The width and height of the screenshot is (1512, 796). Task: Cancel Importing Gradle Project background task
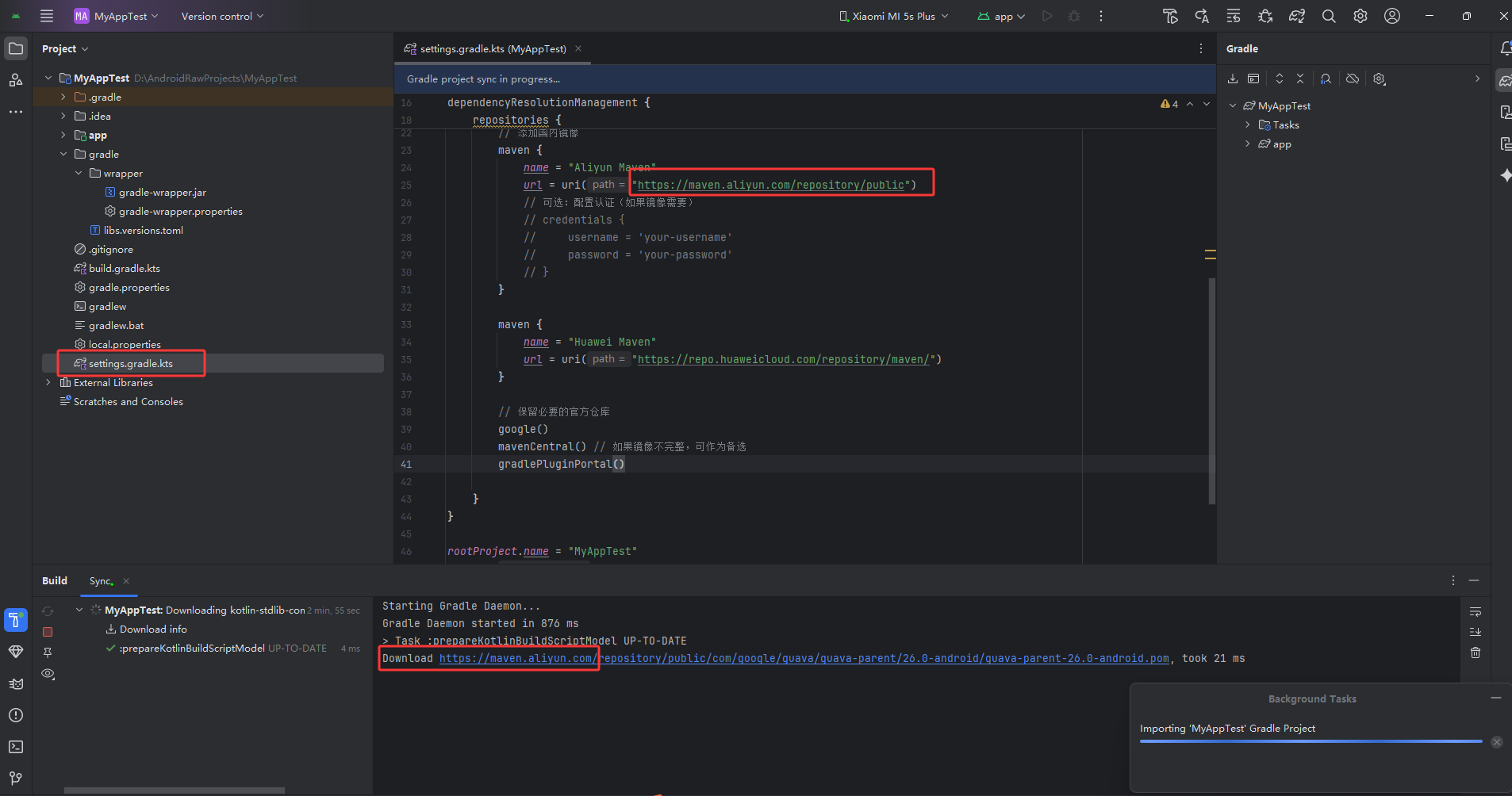[x=1496, y=742]
